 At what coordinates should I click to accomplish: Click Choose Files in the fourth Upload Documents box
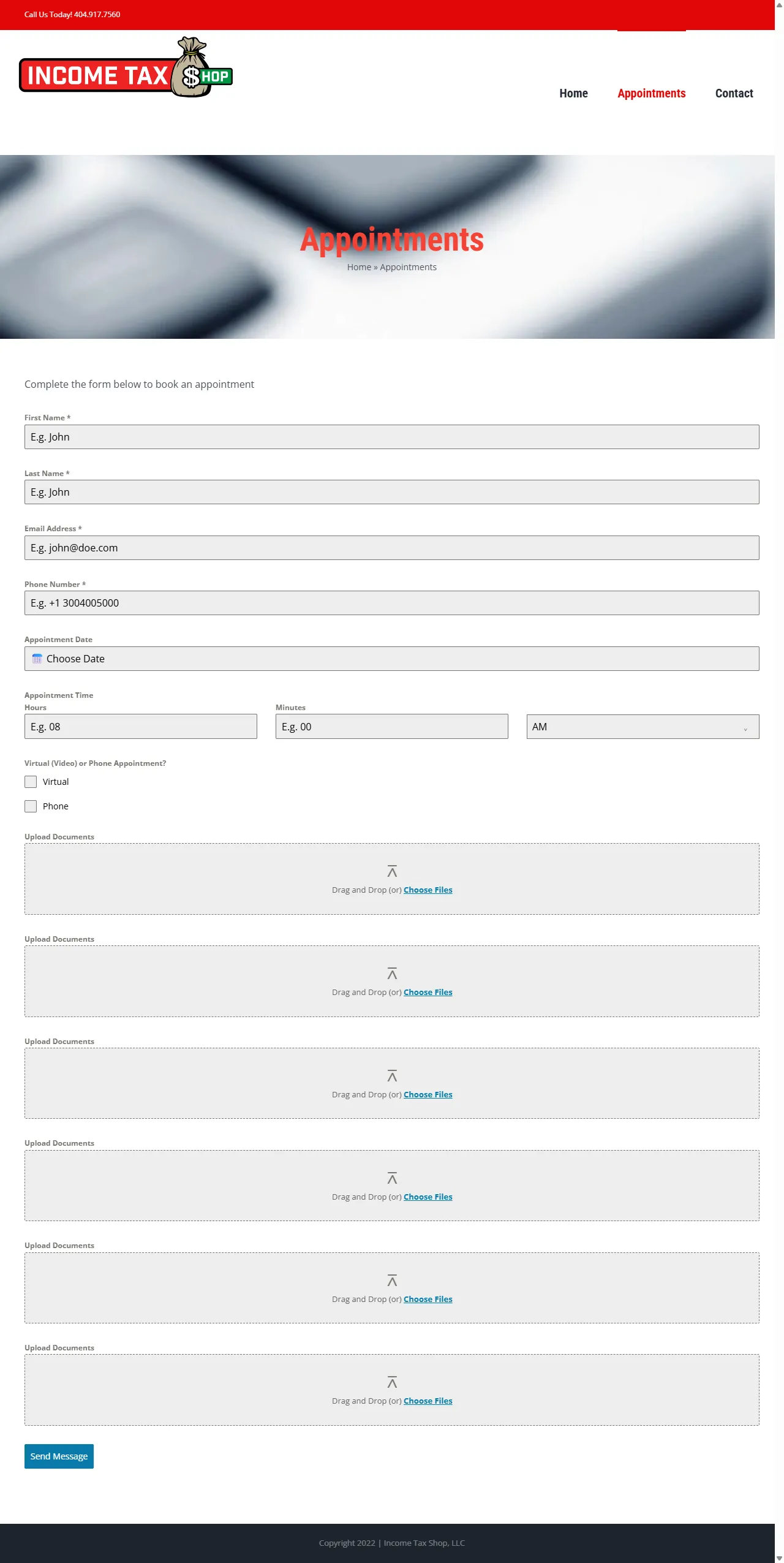tap(428, 1197)
